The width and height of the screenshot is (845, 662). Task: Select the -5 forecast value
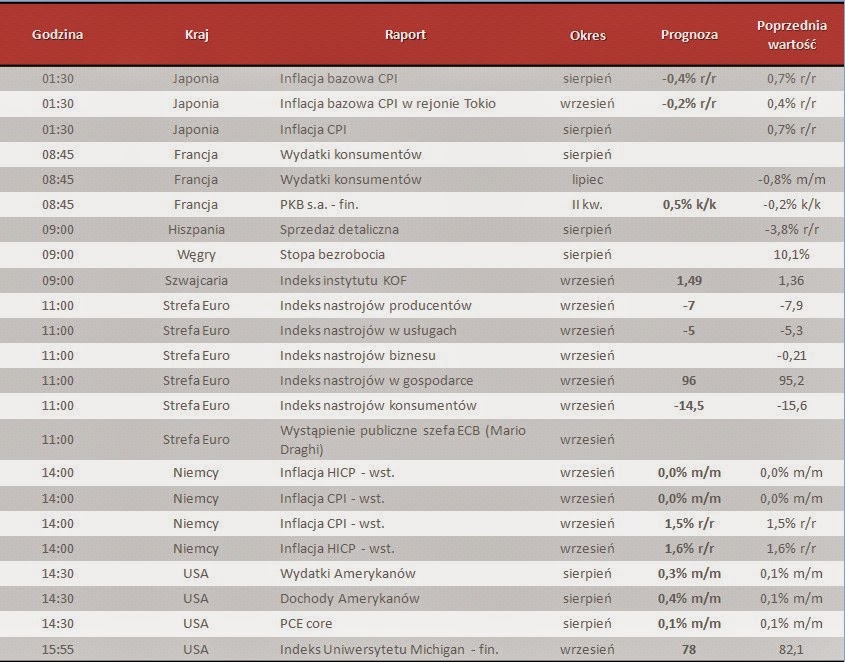point(689,330)
